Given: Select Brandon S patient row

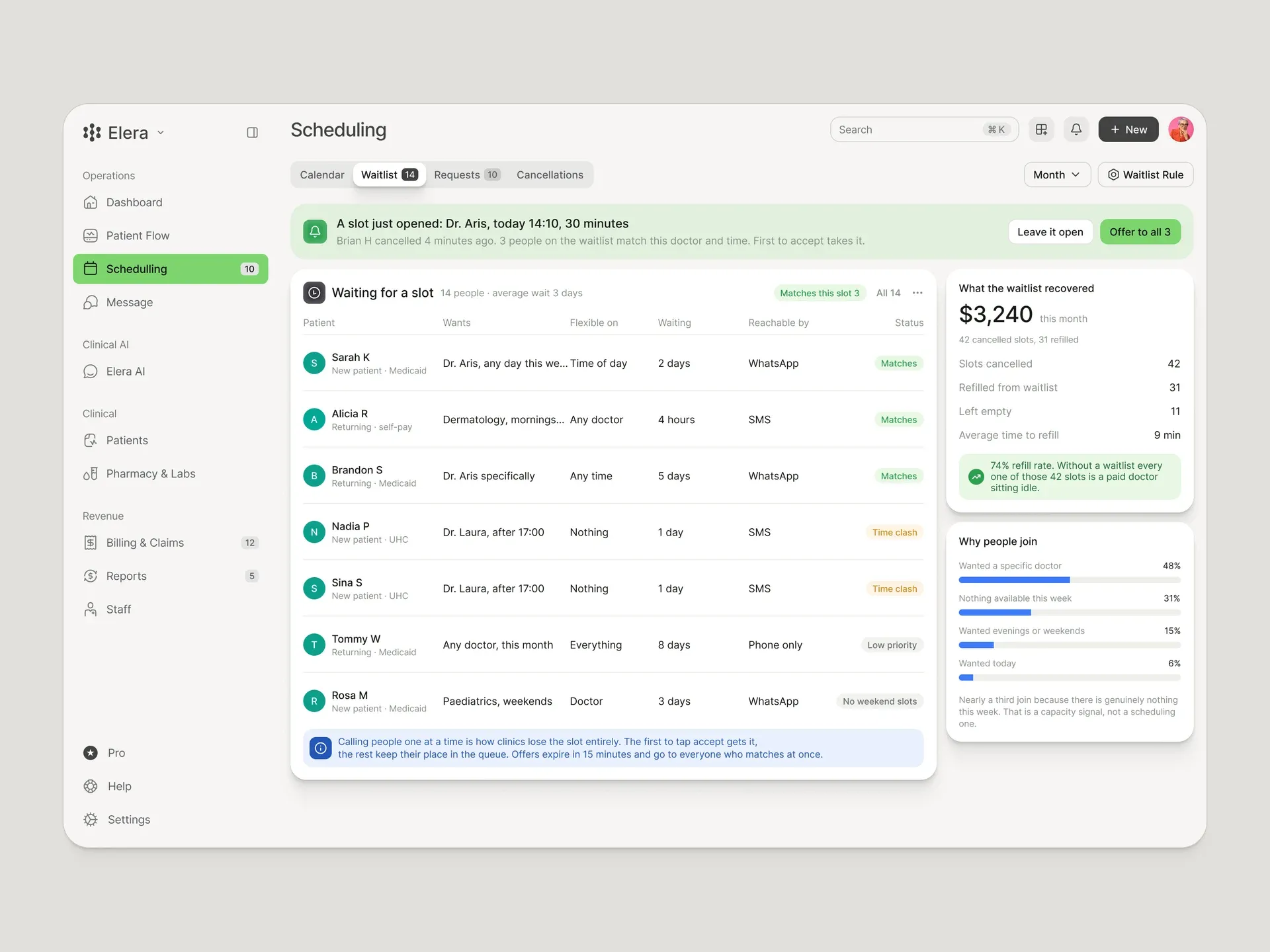Looking at the screenshot, I should coord(613,476).
